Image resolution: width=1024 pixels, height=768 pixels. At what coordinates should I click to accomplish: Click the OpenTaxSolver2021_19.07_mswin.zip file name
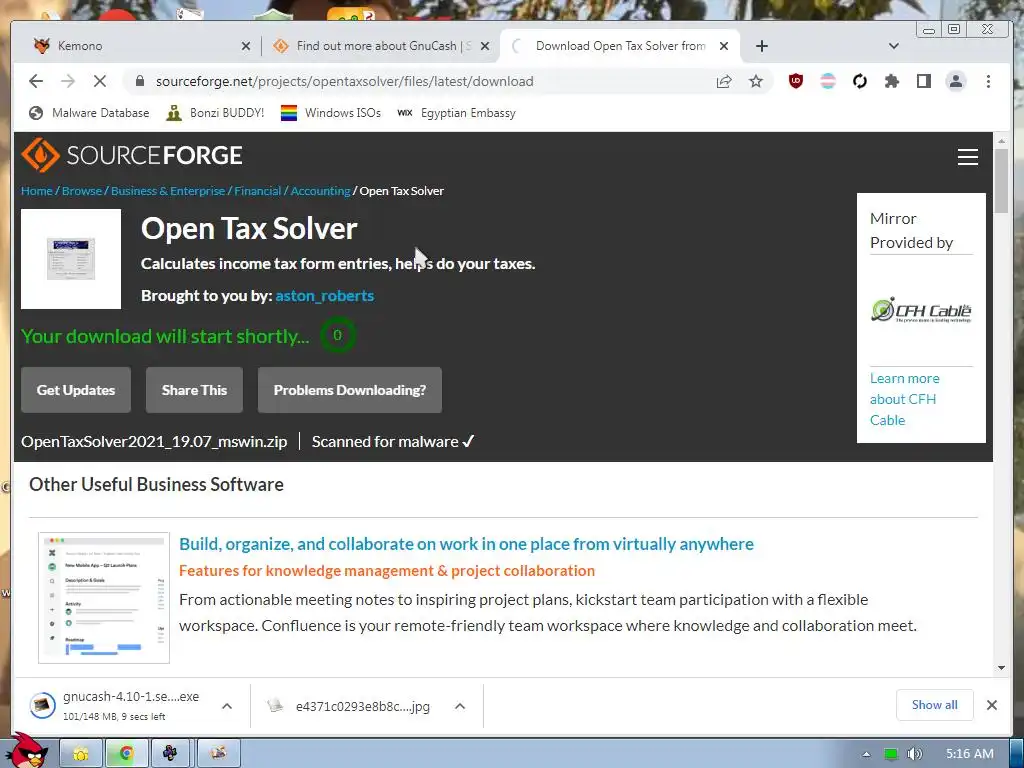[x=154, y=441]
